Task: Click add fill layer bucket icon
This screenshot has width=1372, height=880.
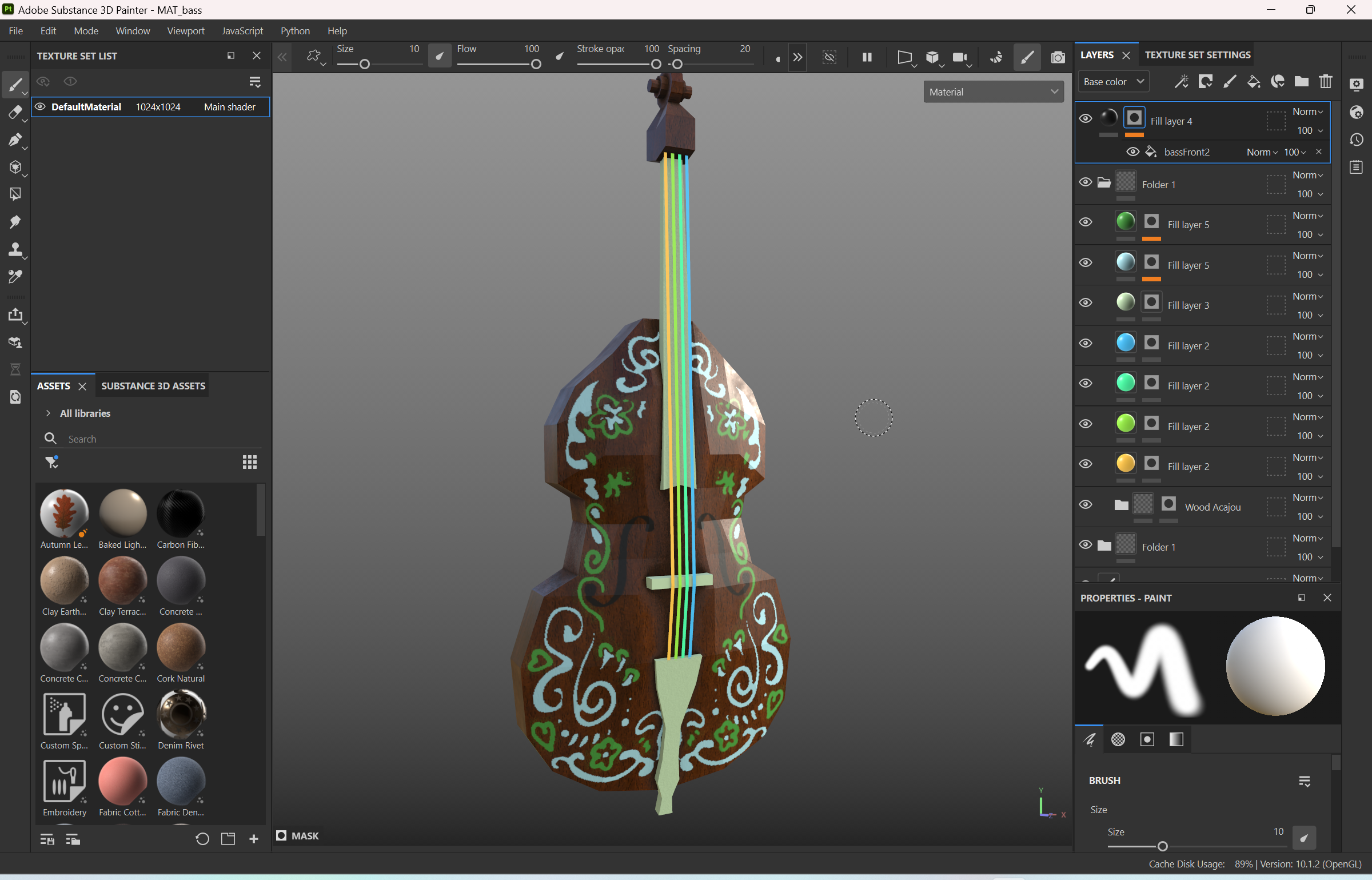Action: click(x=1253, y=82)
